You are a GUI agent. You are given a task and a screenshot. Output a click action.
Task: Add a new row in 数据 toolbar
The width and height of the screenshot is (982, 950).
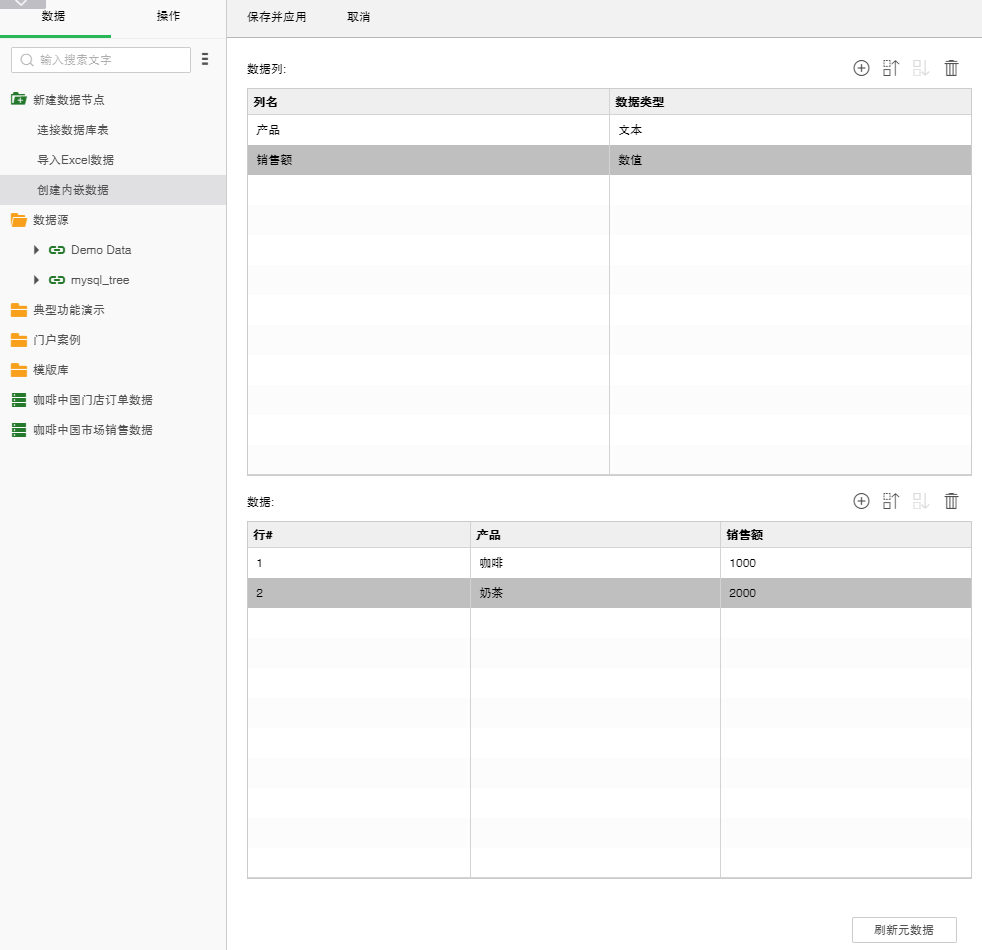[x=861, y=501]
